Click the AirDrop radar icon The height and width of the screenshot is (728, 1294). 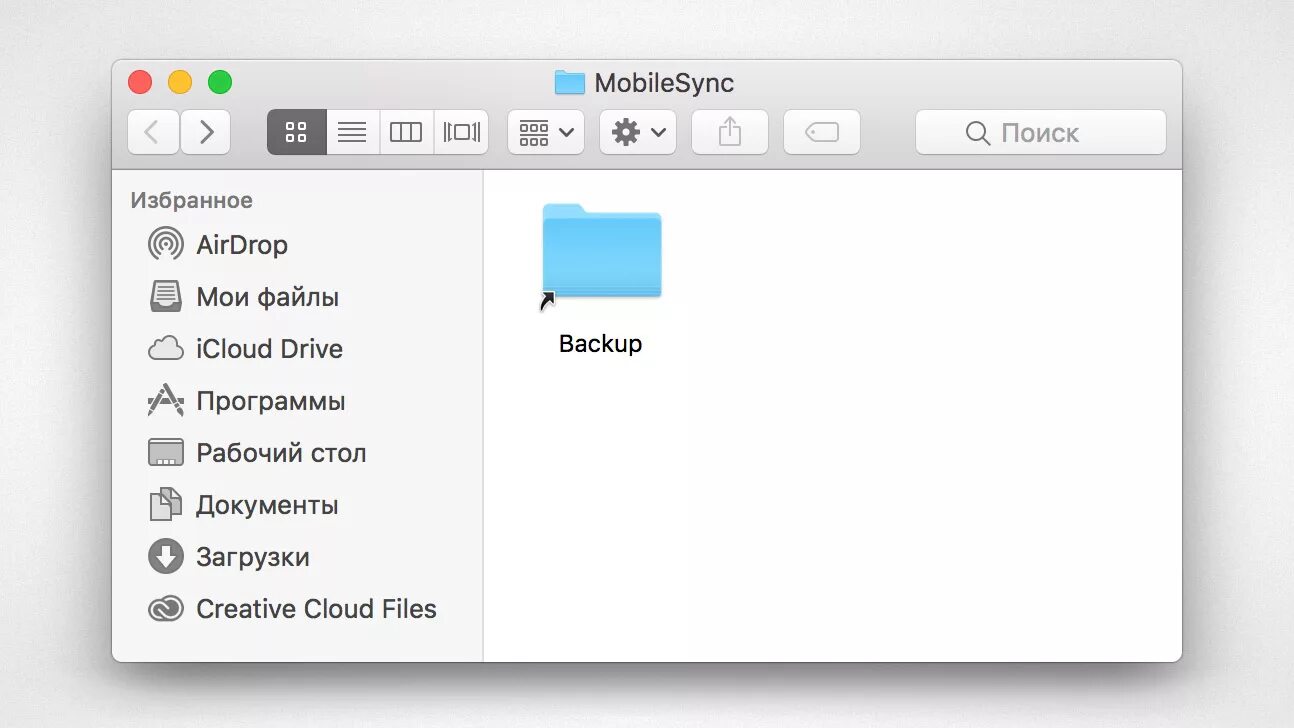(166, 245)
